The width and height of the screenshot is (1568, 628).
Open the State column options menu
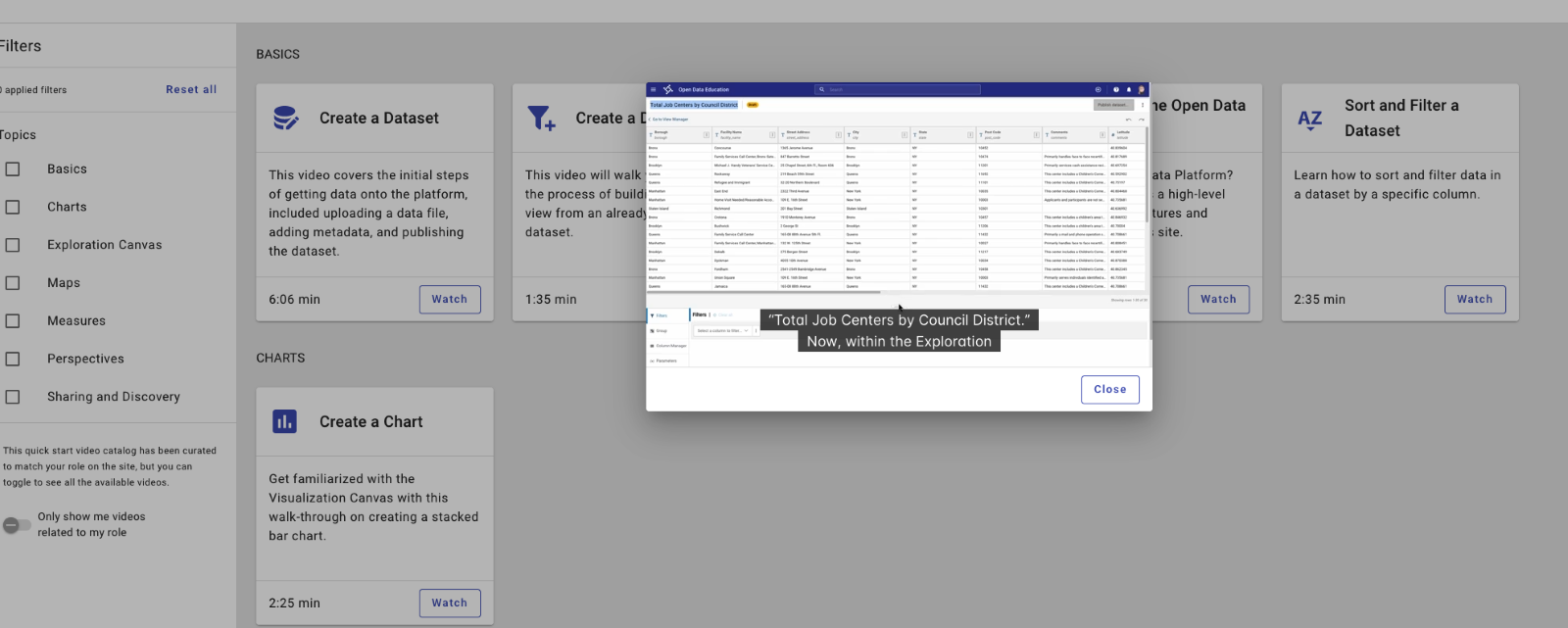970,135
